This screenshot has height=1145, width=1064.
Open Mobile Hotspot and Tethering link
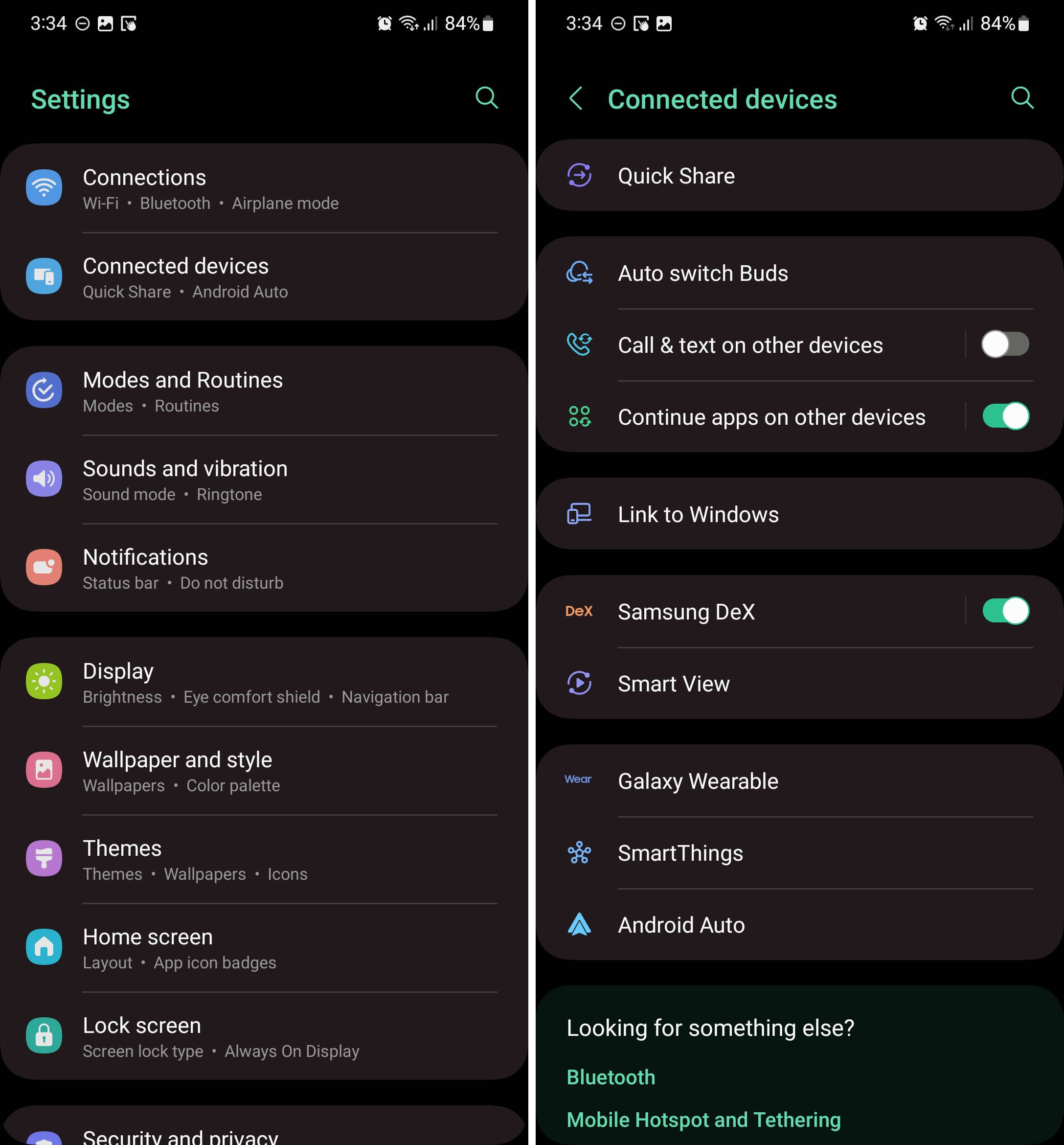pyautogui.click(x=703, y=1120)
